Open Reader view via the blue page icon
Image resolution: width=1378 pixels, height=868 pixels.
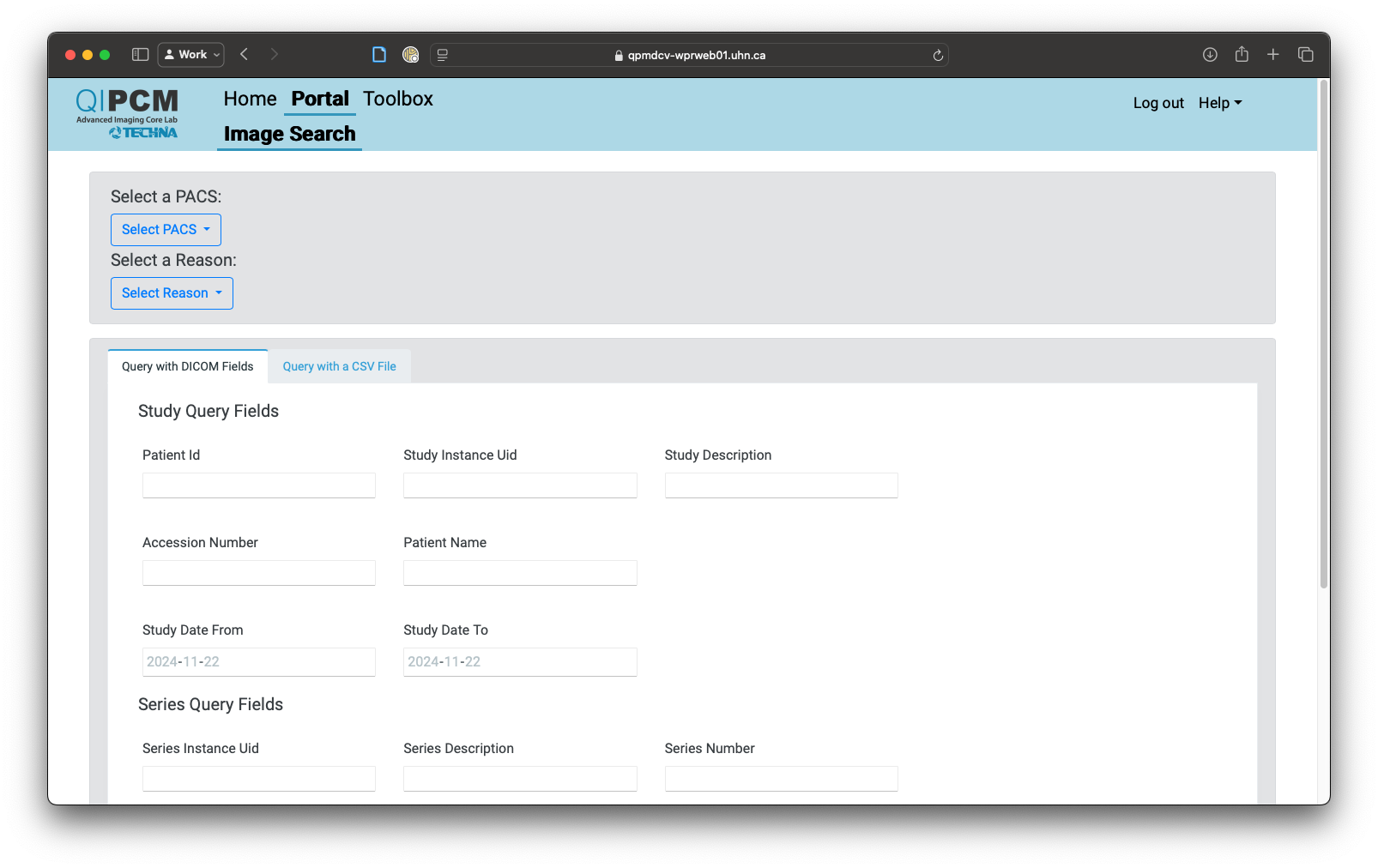click(379, 54)
